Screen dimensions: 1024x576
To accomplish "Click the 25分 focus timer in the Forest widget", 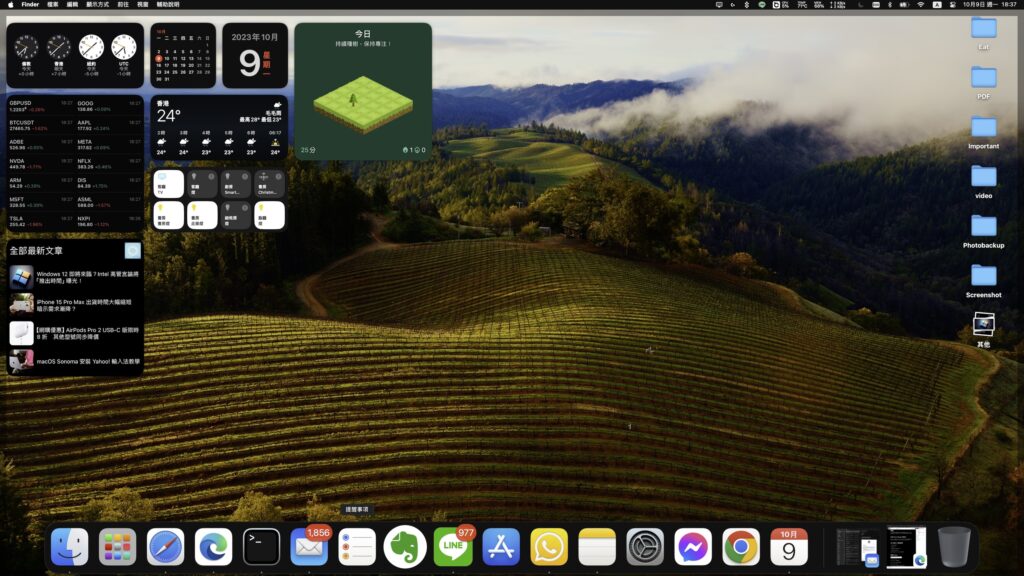I will (x=310, y=148).
